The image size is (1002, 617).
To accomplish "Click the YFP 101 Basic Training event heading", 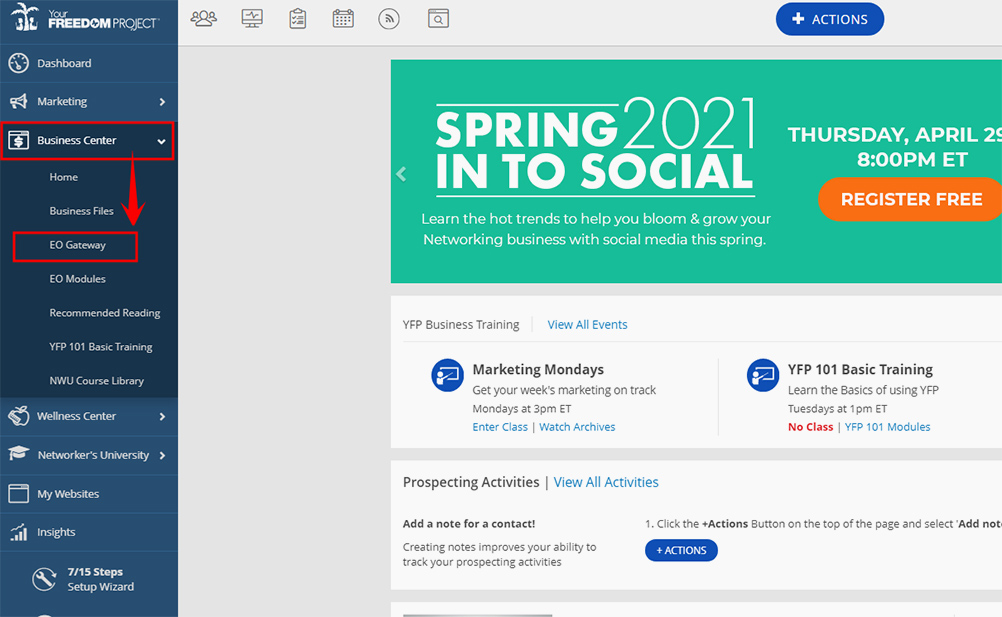I will 860,369.
